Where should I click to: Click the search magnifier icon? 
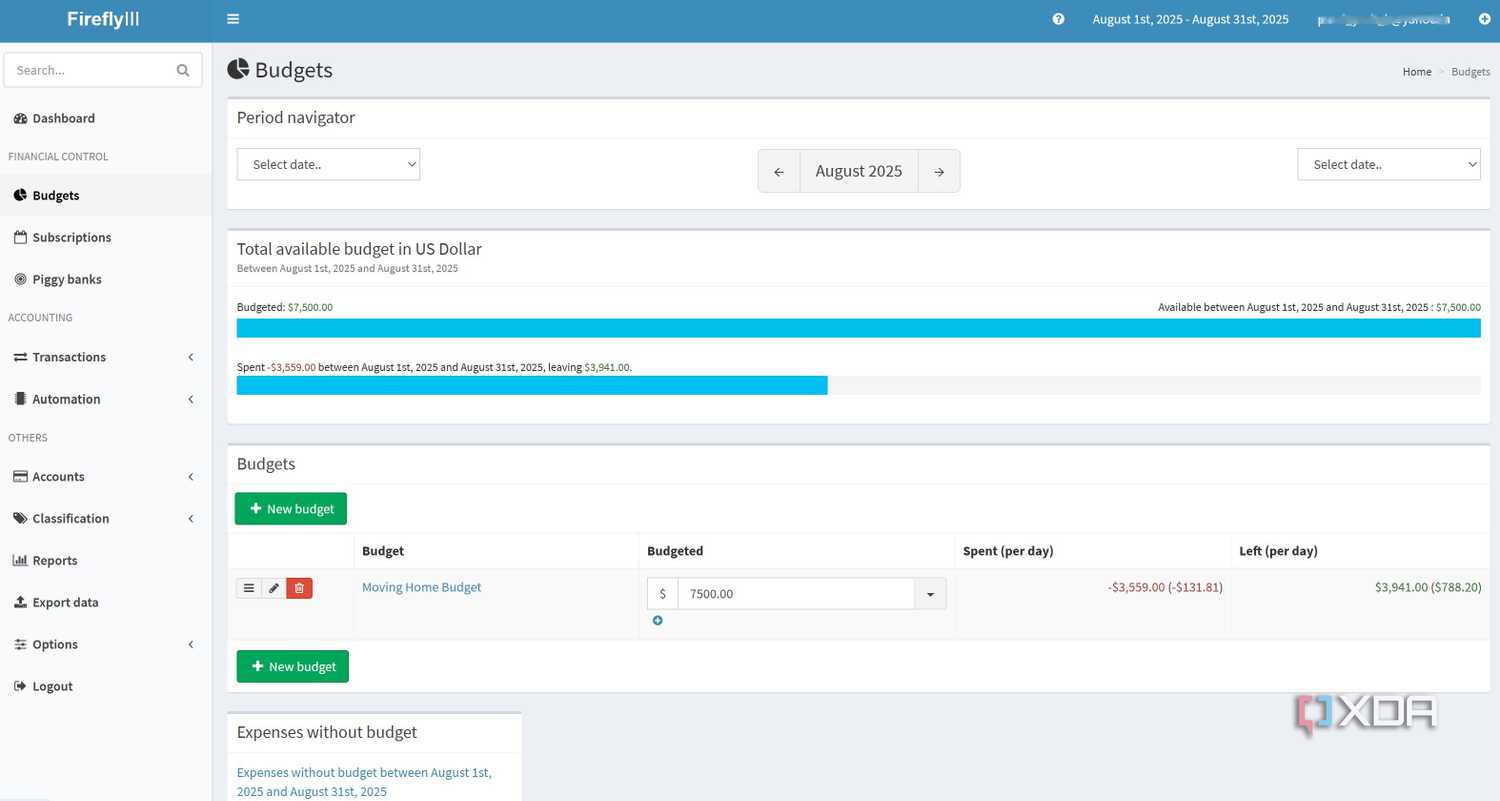(x=183, y=70)
